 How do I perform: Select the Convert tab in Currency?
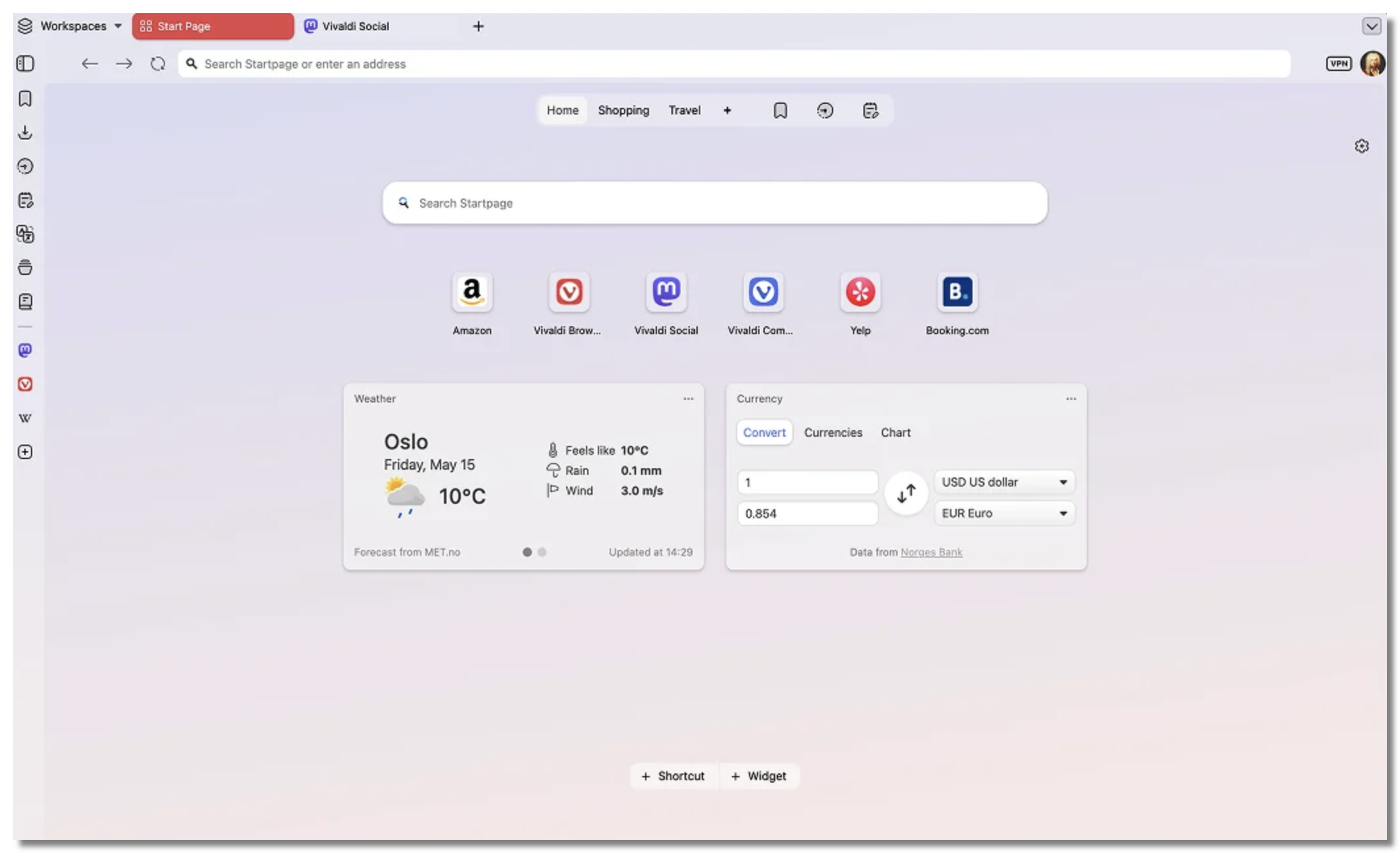[764, 433]
